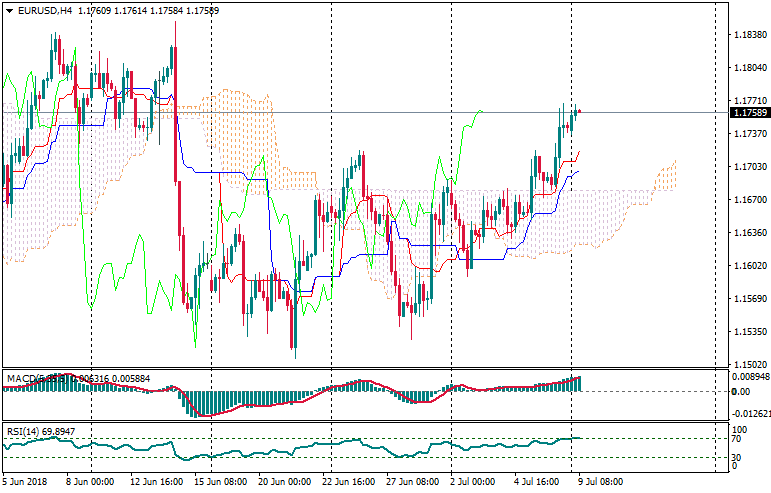The height and width of the screenshot is (493, 771).
Task: Click the 1.16020 price level on axis
Action: coord(743,266)
